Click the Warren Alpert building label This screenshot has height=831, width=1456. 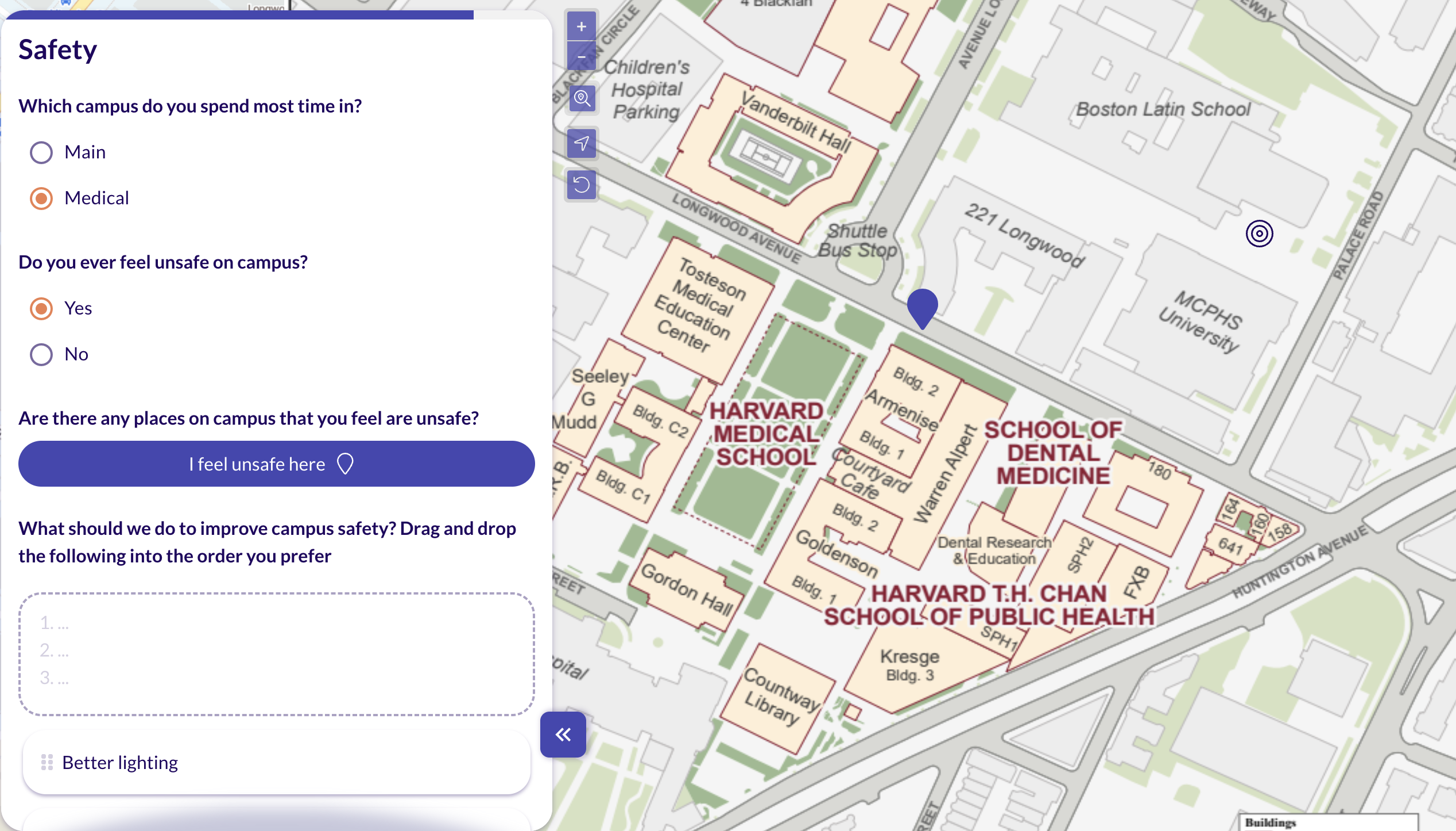pyautogui.click(x=945, y=474)
